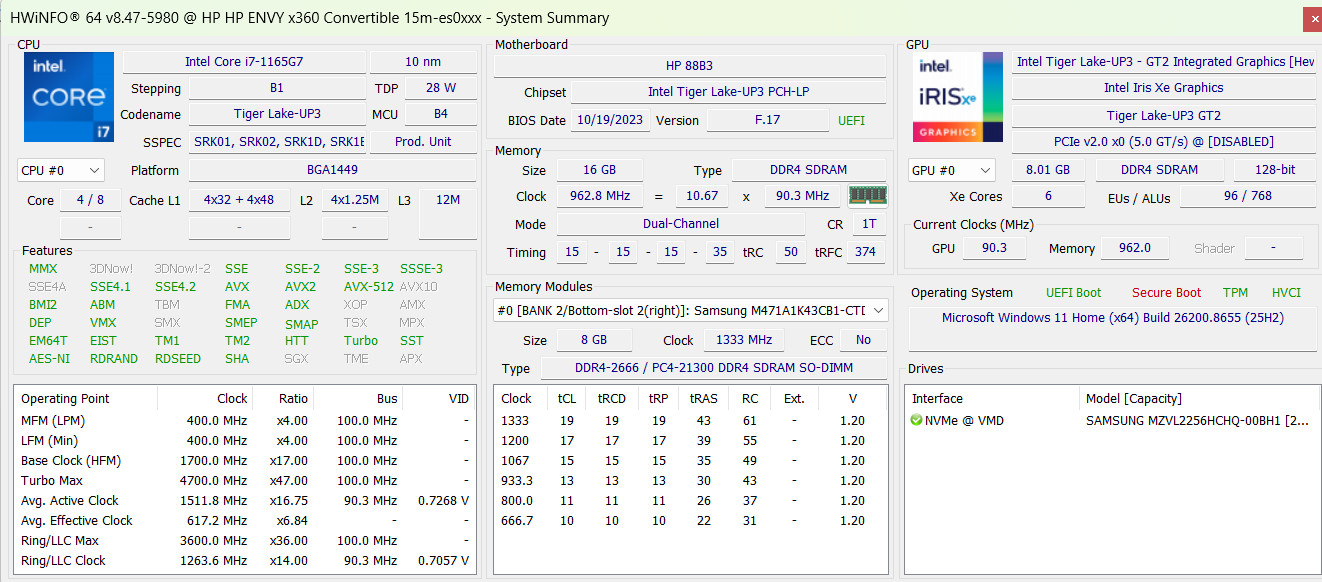
Task: Click the CR 1T value
Action: click(869, 224)
